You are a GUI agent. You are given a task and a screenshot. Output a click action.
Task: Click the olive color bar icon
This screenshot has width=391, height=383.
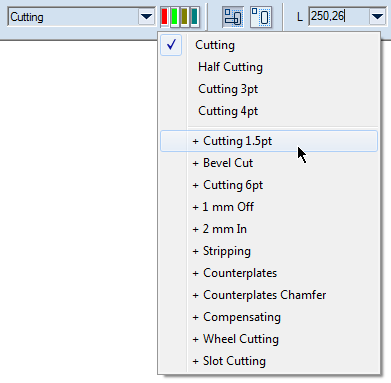tap(184, 17)
